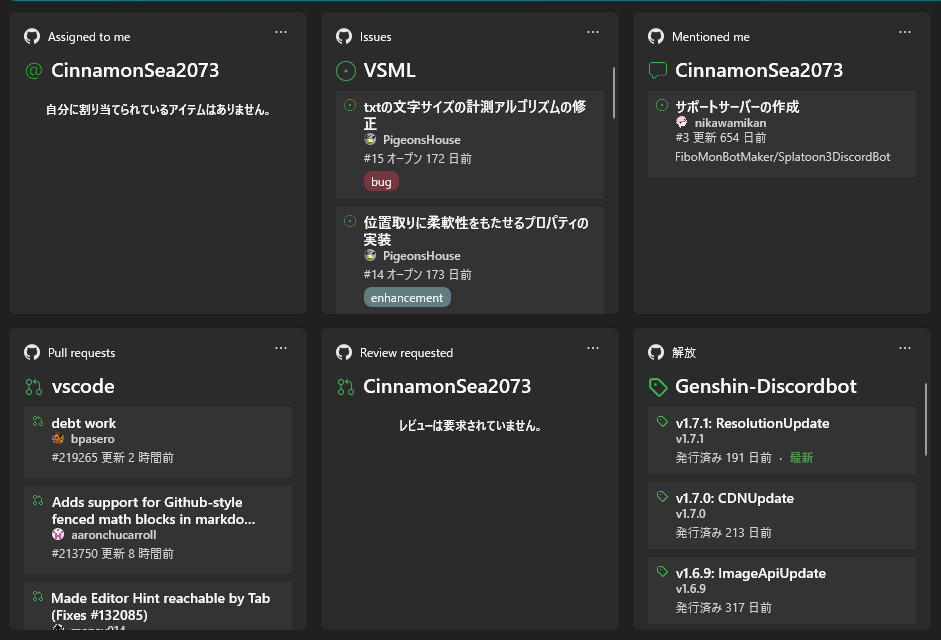Open Adds support for Github-style fenced math PR
This screenshot has height=640, width=941.
tap(158, 530)
